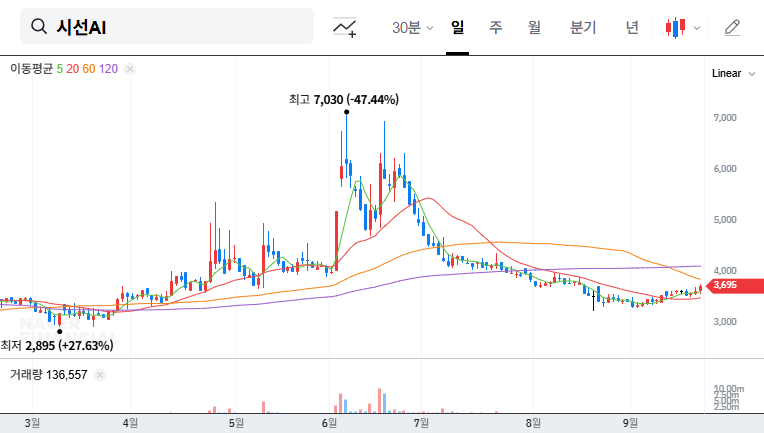Click the 9월 date axis label
Image resolution: width=764 pixels, height=433 pixels.
click(x=630, y=423)
